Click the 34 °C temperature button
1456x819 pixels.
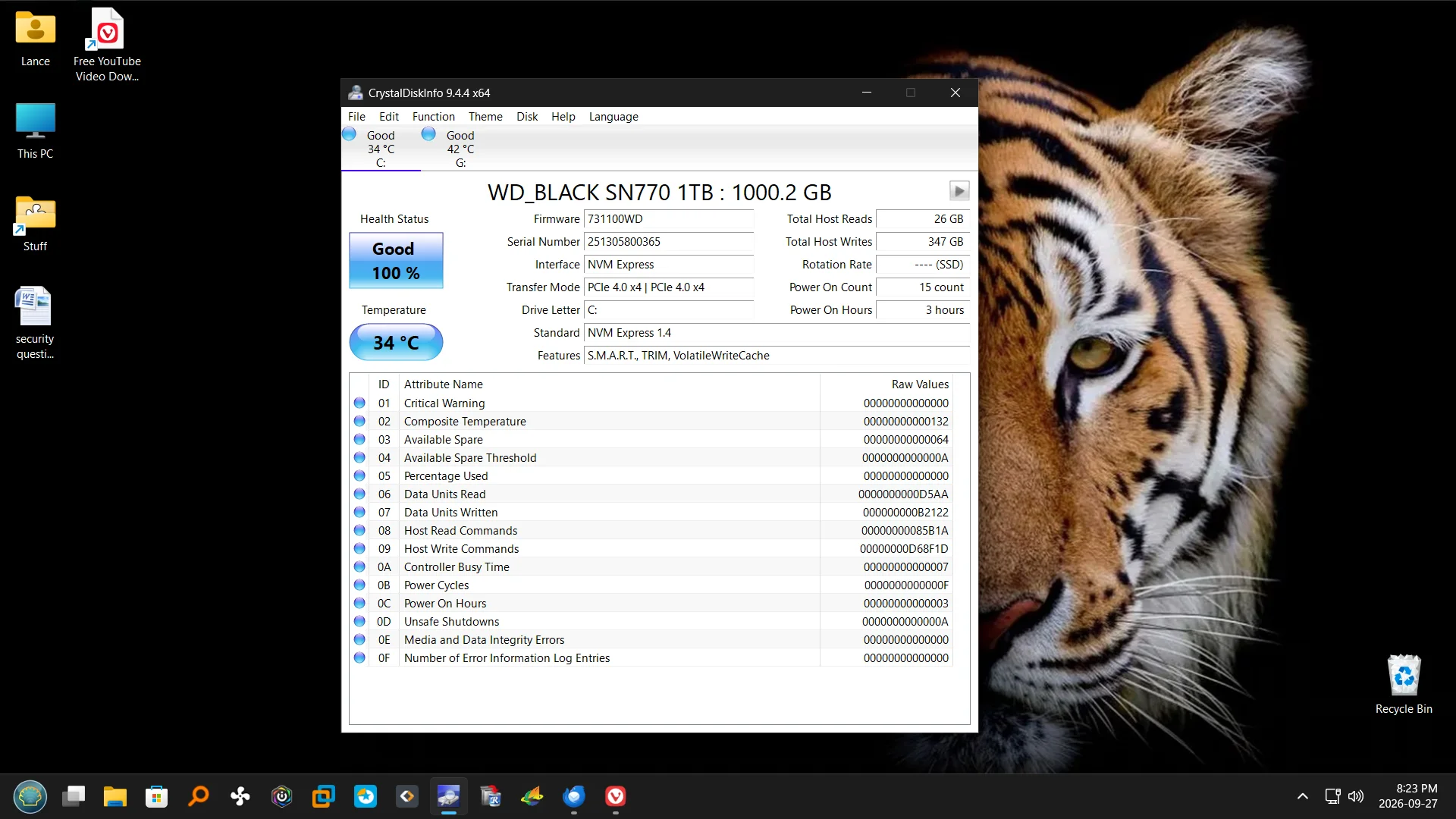click(396, 343)
